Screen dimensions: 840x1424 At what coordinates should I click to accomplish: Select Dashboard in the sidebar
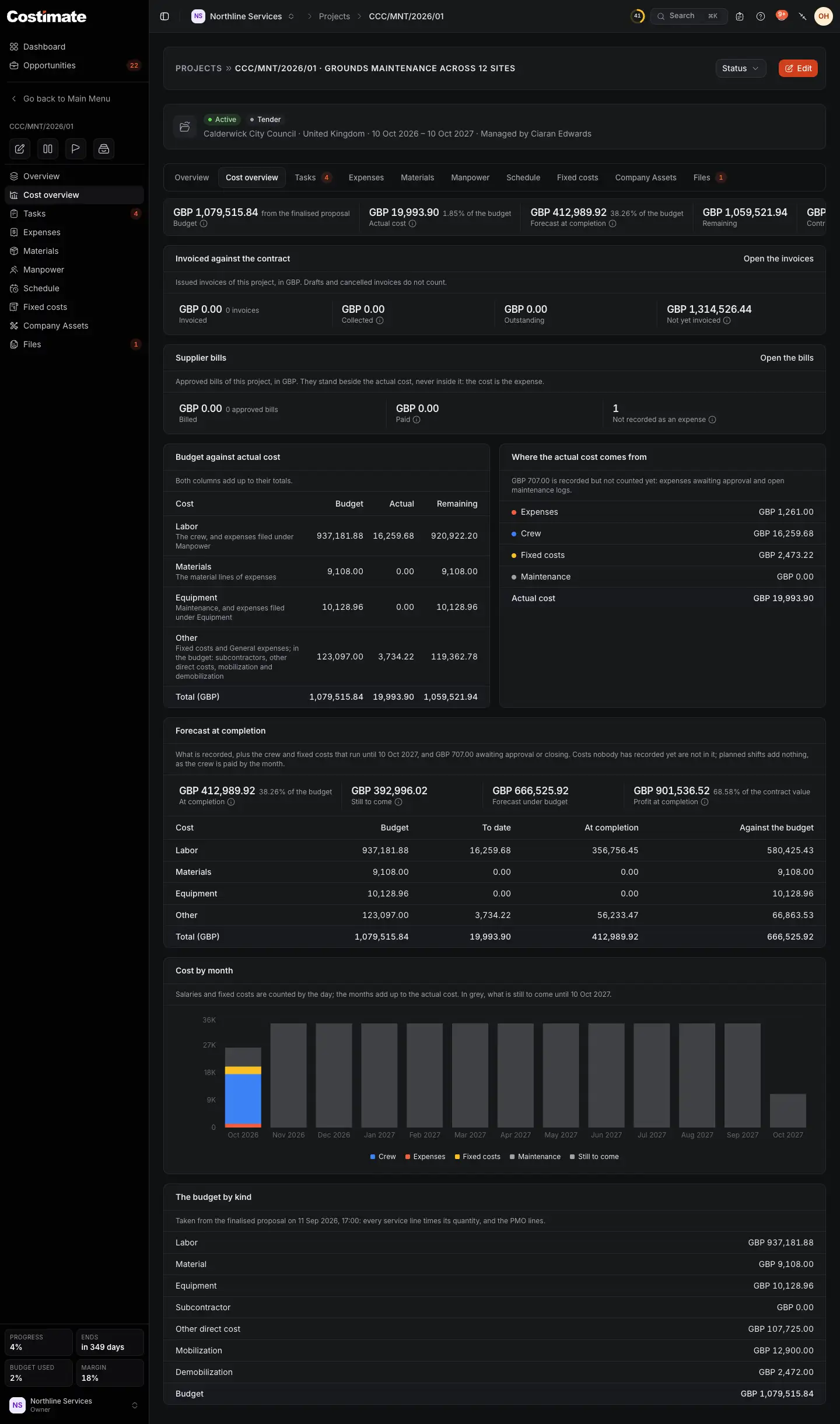coord(74,47)
